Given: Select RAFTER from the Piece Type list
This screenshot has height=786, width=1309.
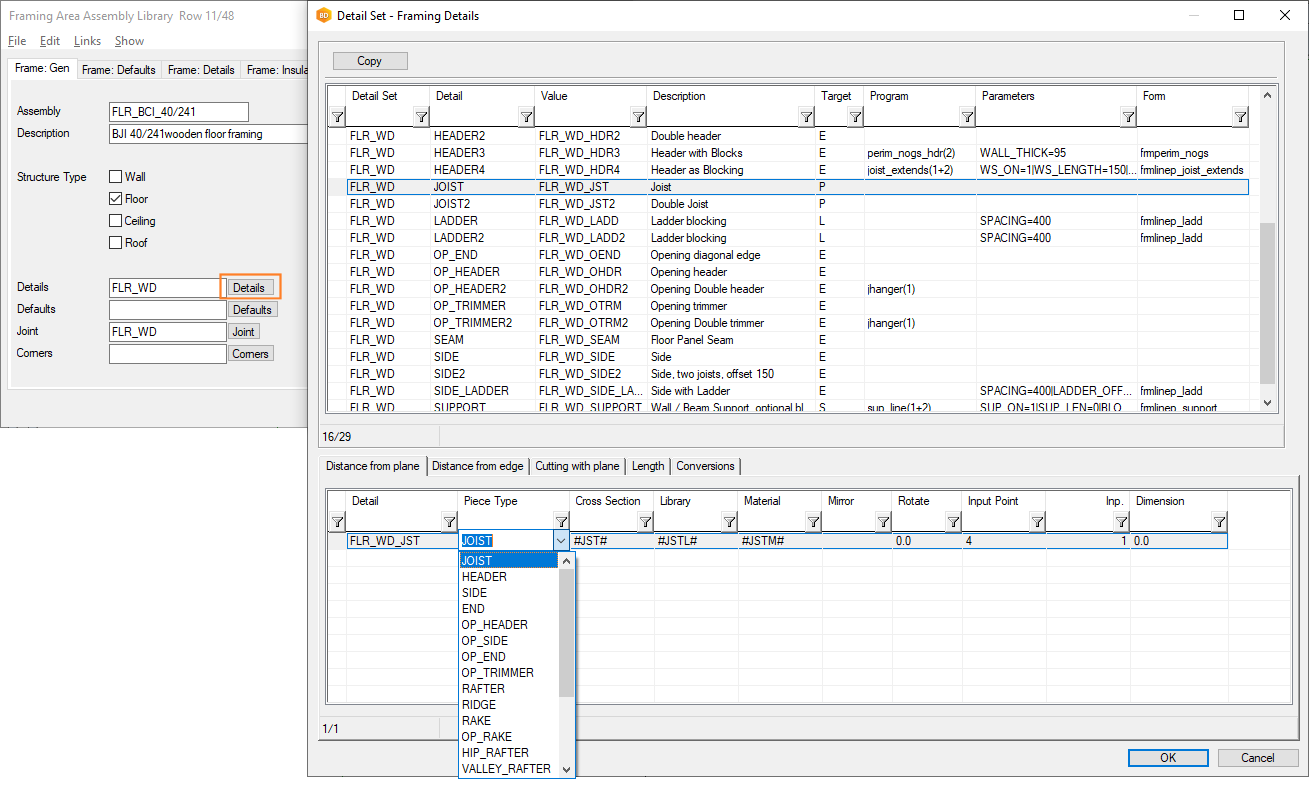Looking at the screenshot, I should click(483, 689).
